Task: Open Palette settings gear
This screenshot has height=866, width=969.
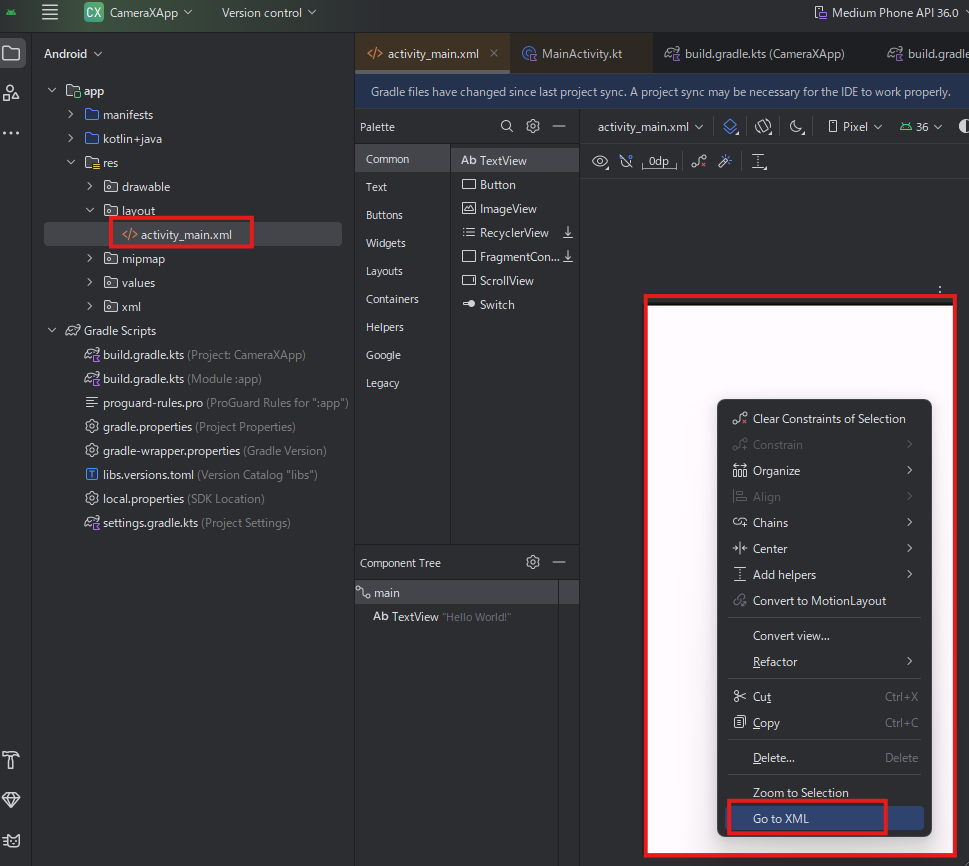Action: [533, 127]
